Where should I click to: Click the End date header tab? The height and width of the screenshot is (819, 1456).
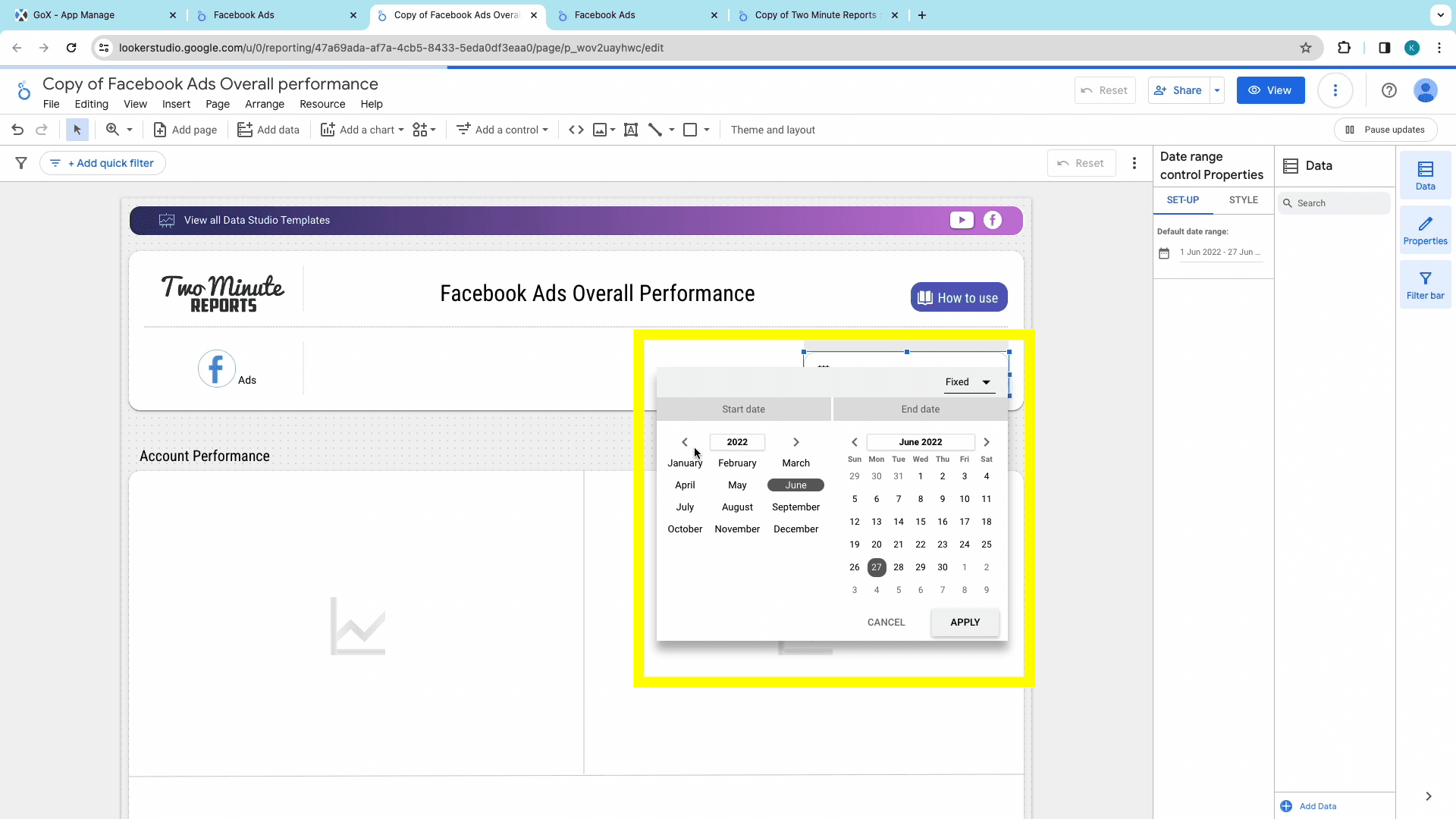[x=921, y=409]
